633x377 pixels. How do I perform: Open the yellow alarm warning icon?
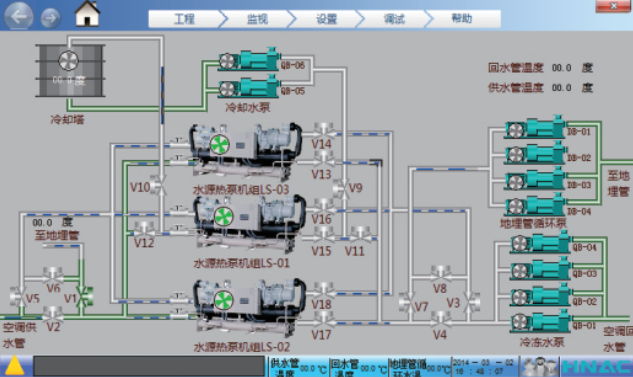coord(15,366)
